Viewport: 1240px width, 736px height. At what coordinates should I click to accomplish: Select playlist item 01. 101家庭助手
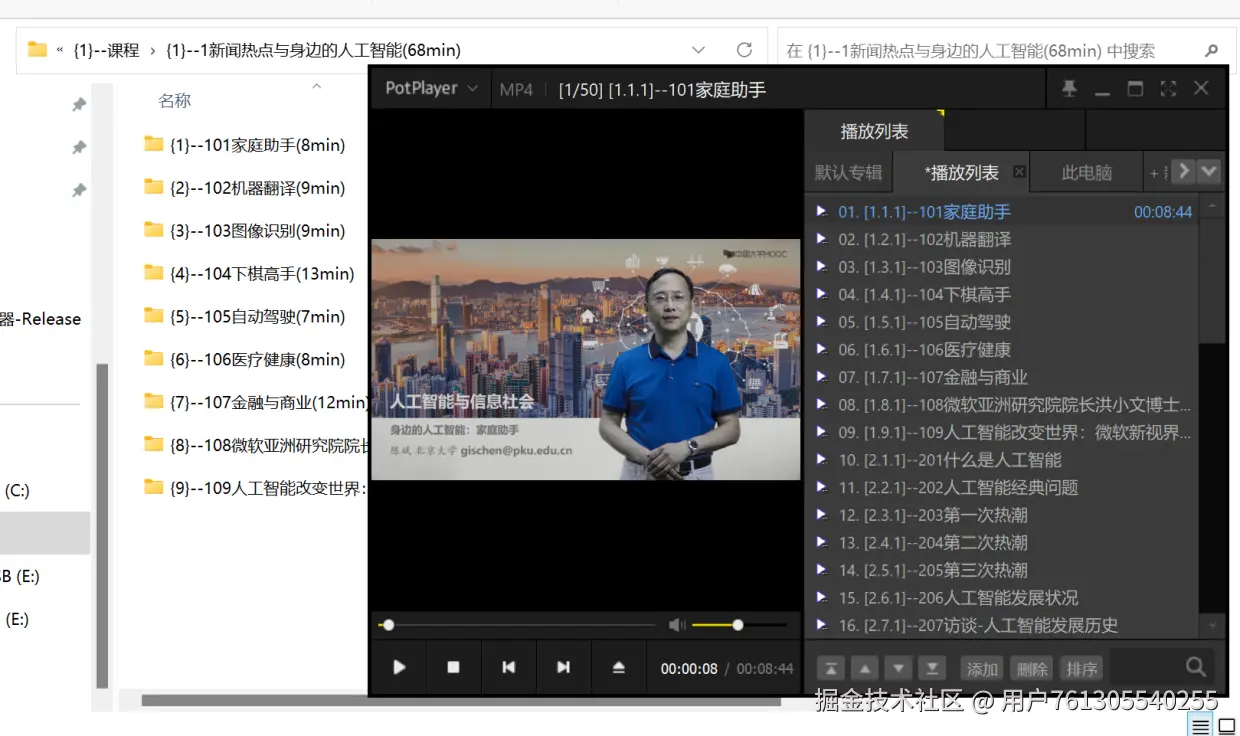1003,211
